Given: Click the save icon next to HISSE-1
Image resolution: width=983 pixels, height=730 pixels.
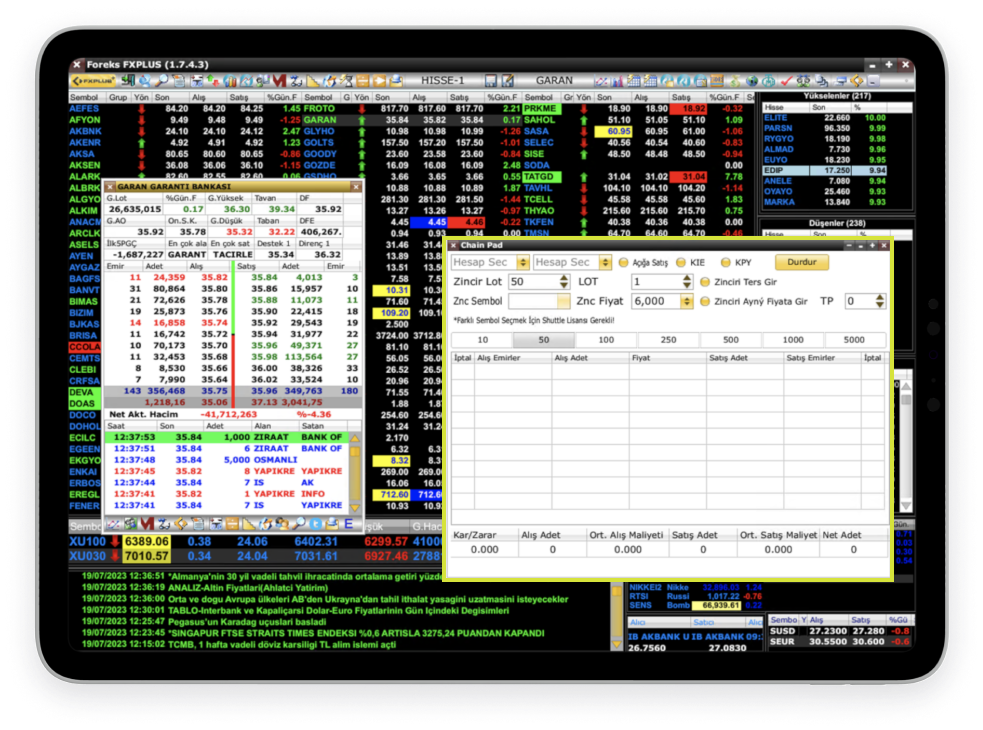Looking at the screenshot, I should pos(491,80).
